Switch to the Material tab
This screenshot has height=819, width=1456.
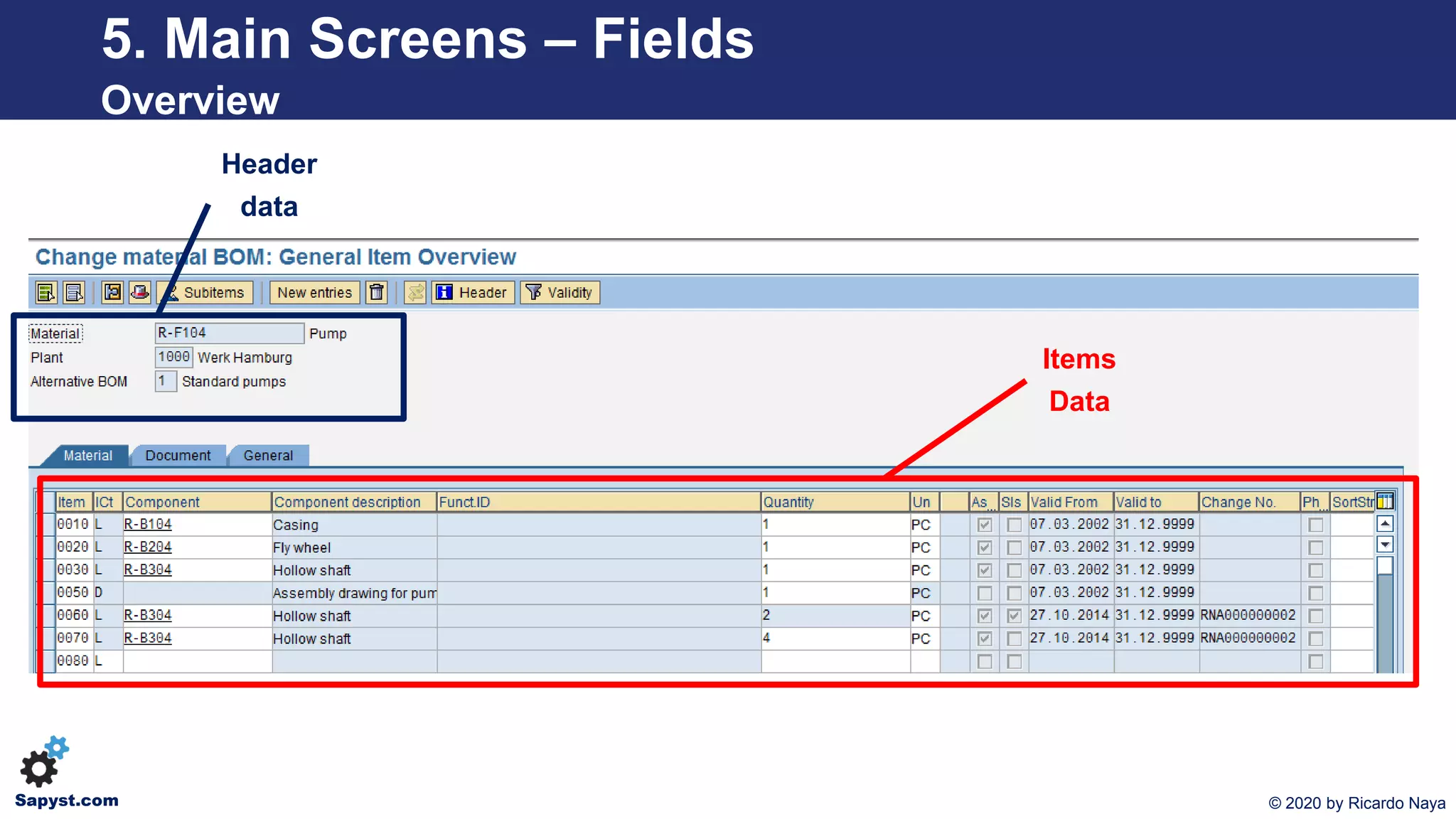point(88,455)
